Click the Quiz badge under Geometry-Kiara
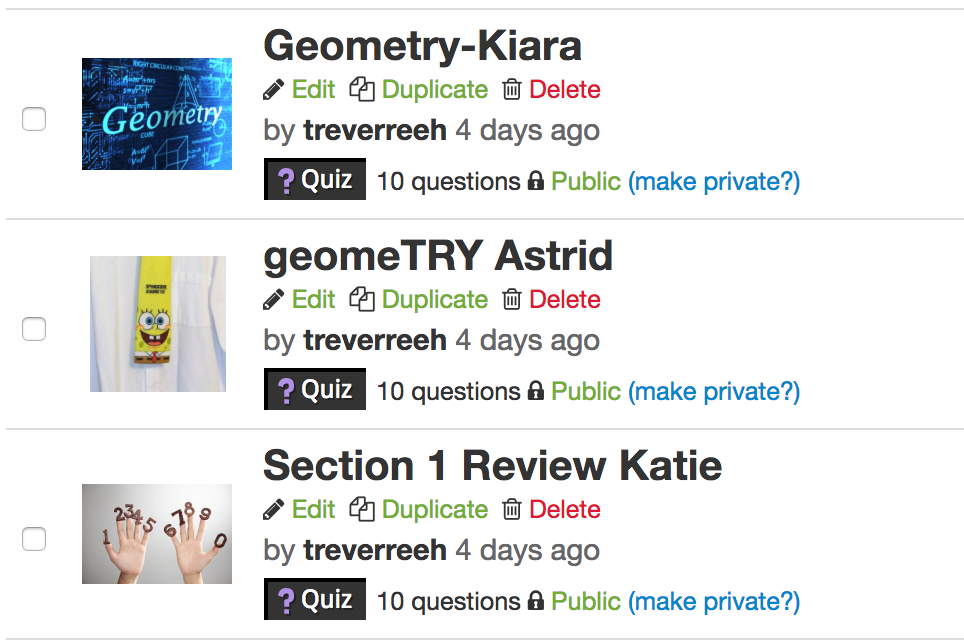The height and width of the screenshot is (640, 964). [315, 180]
